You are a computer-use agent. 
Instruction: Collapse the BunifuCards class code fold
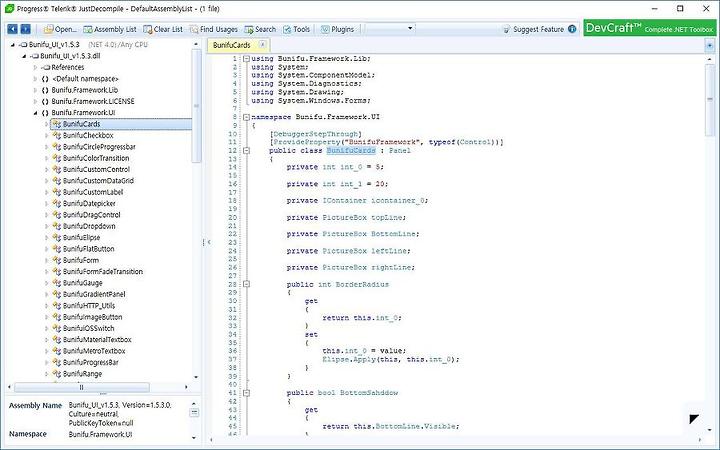tap(246, 151)
